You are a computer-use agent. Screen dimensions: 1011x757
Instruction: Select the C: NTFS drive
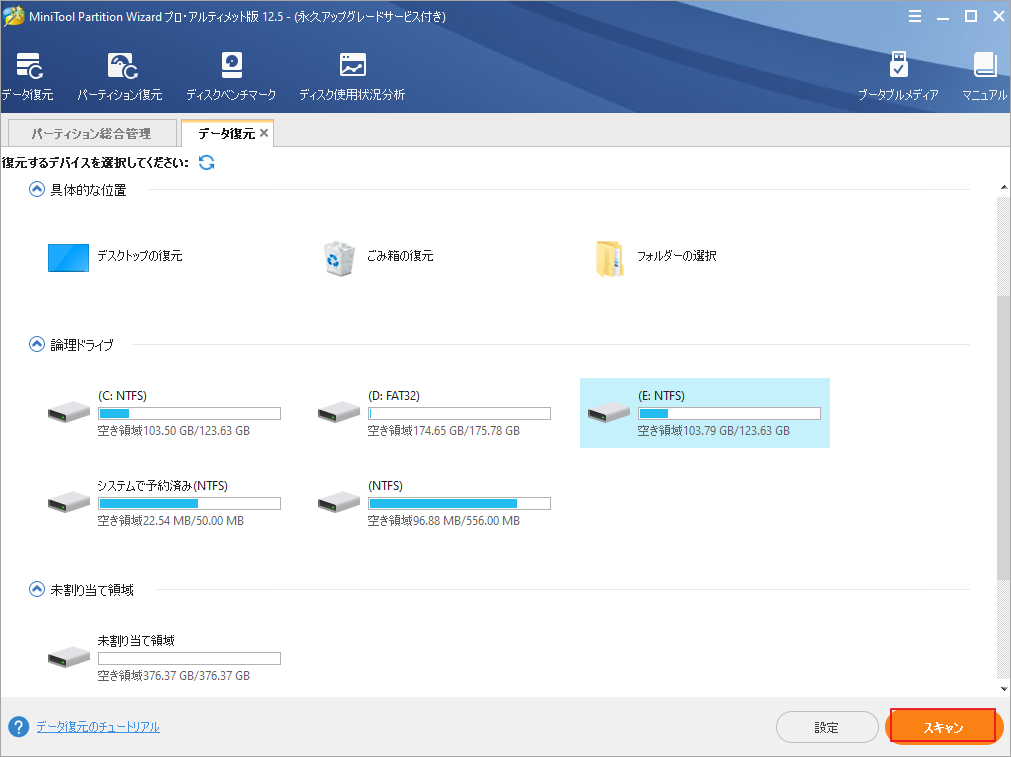pos(165,413)
